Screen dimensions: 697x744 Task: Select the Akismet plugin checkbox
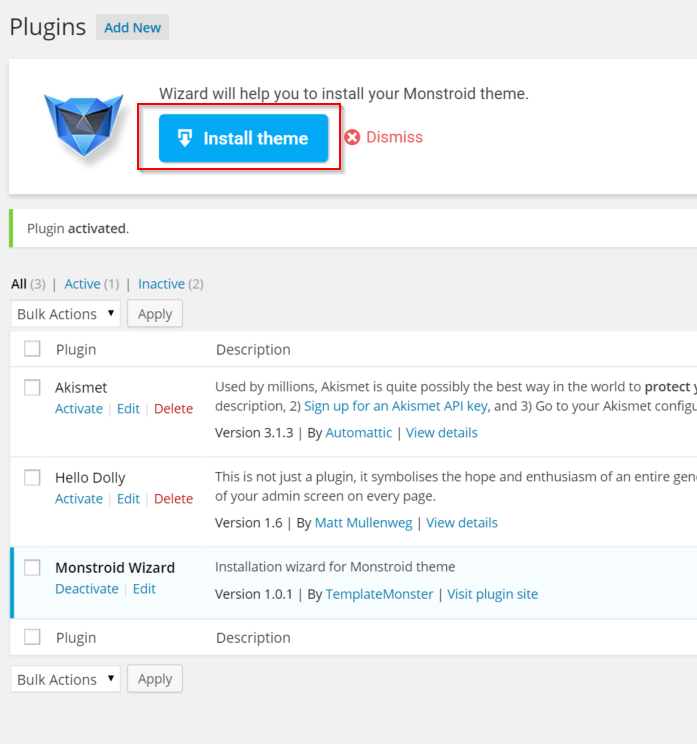click(32, 387)
